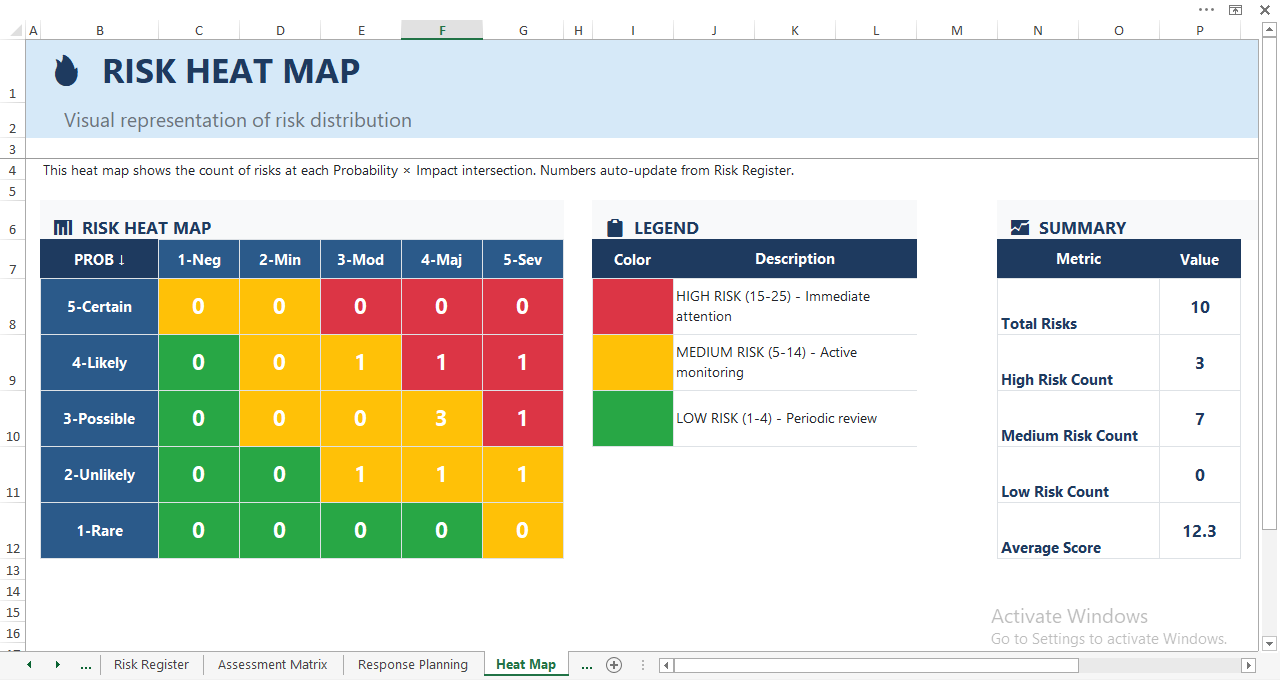This screenshot has width=1280, height=680.
Task: Select column P header
Action: point(1200,31)
